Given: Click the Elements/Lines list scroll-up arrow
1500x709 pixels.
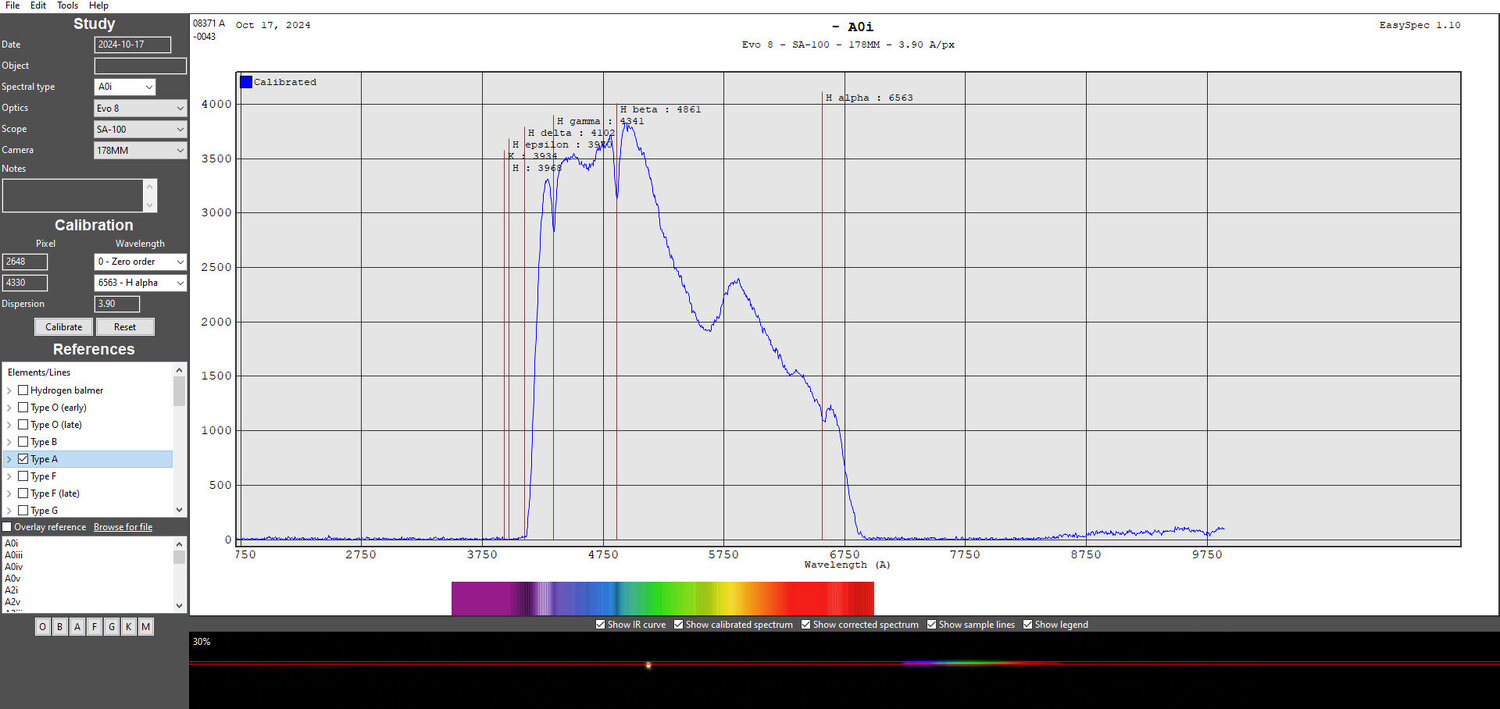Looking at the screenshot, I should [x=180, y=369].
